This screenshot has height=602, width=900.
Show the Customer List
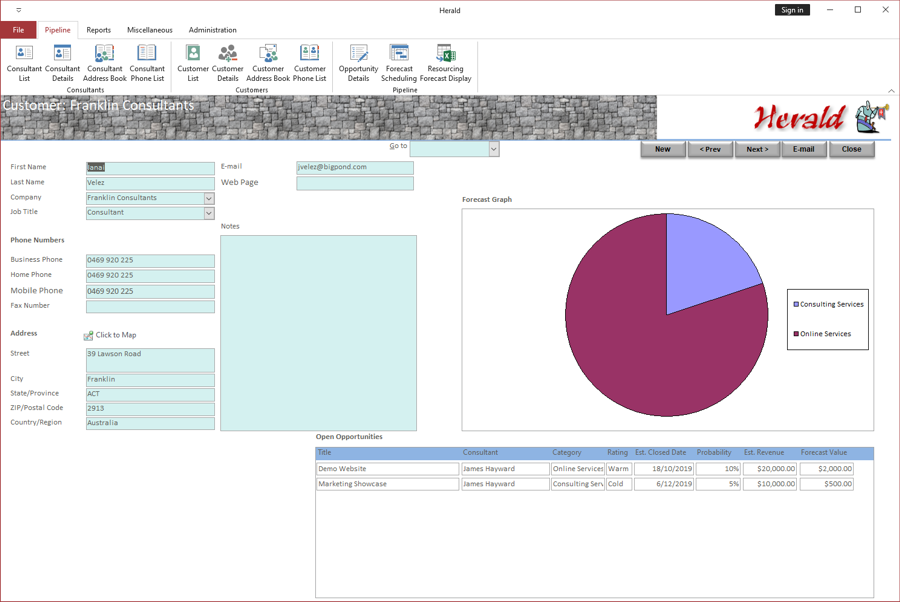pyautogui.click(x=193, y=63)
